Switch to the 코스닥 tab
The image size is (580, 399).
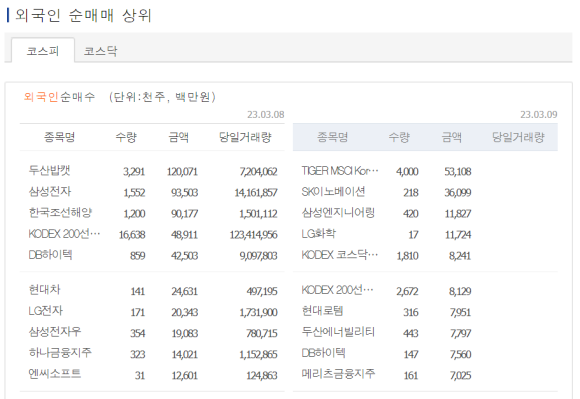[x=100, y=51]
